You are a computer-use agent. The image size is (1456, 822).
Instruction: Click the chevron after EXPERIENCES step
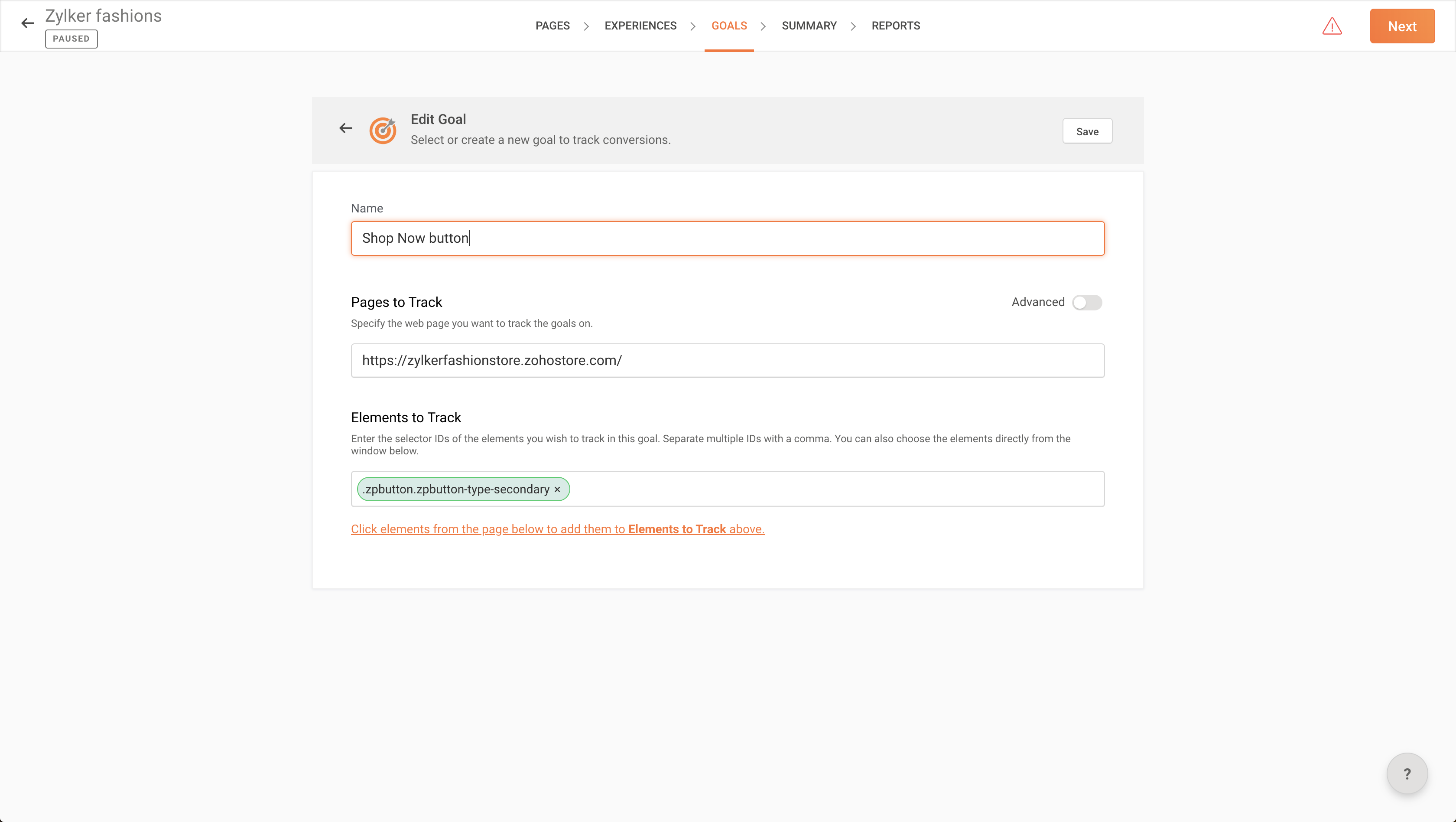point(692,26)
